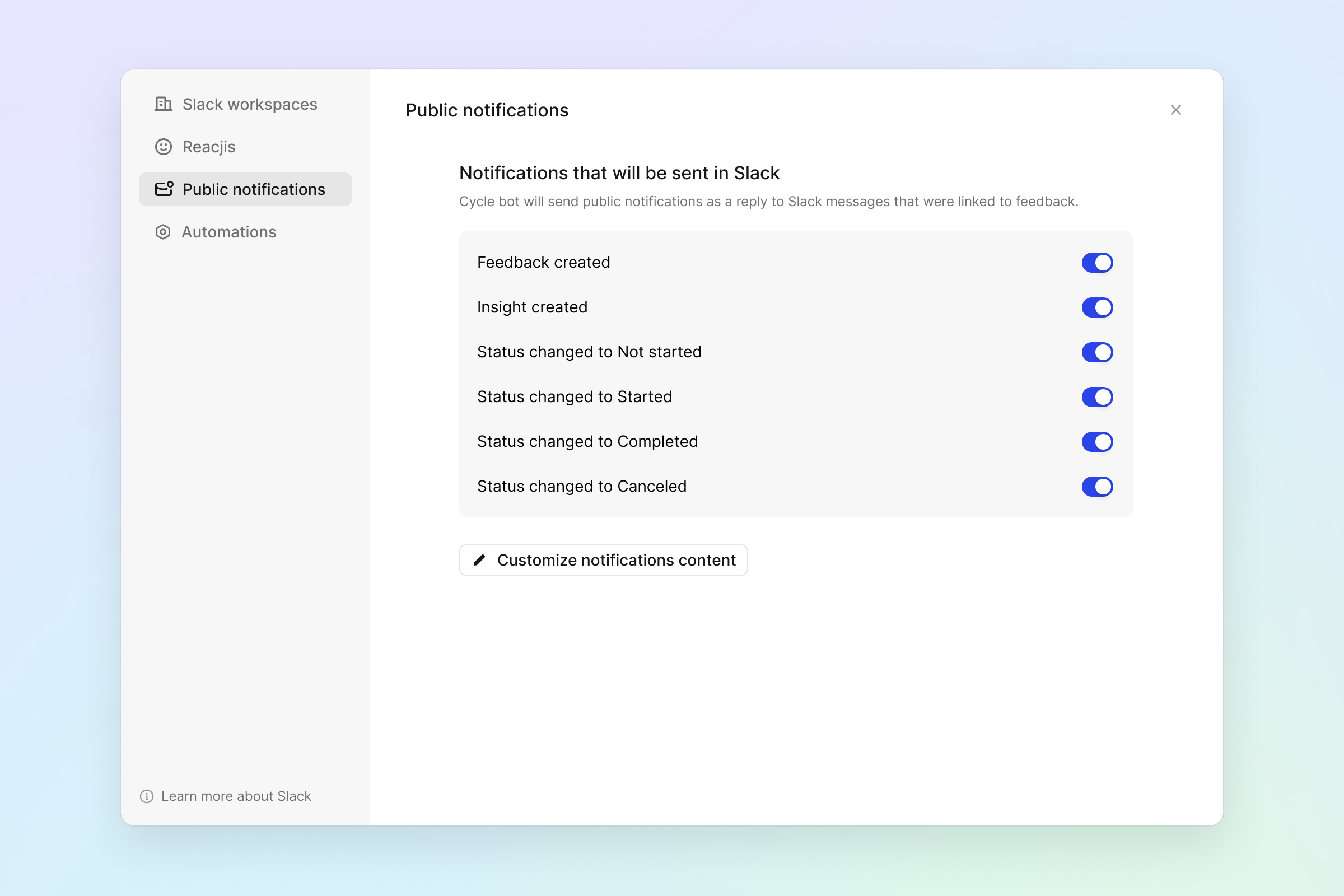Switch off Status changed to Completed
Image resolution: width=1344 pixels, height=896 pixels.
1097,442
